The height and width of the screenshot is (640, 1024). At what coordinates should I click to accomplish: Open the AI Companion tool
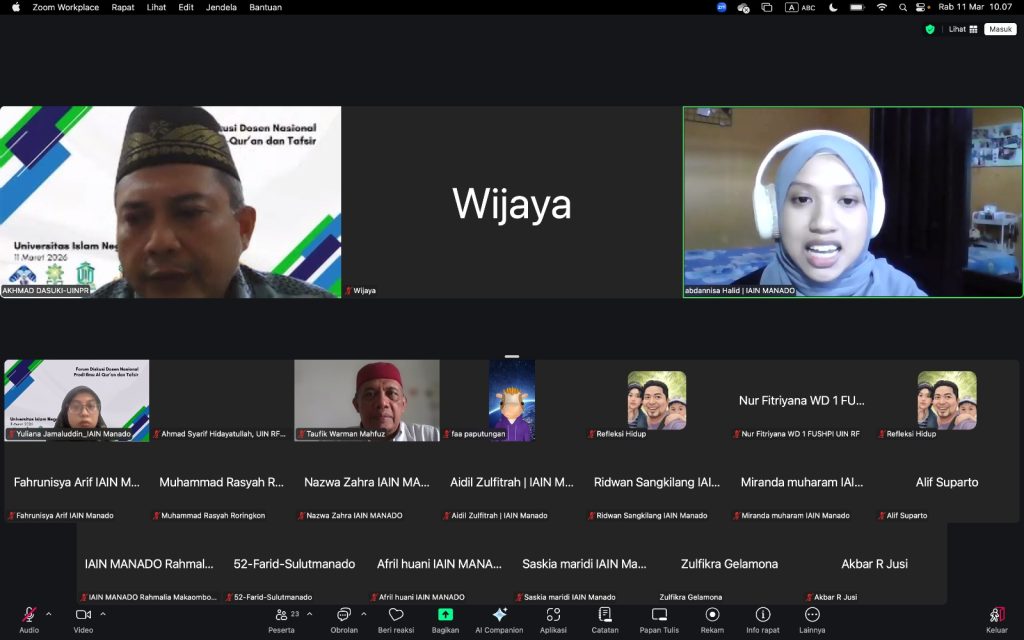pyautogui.click(x=499, y=615)
